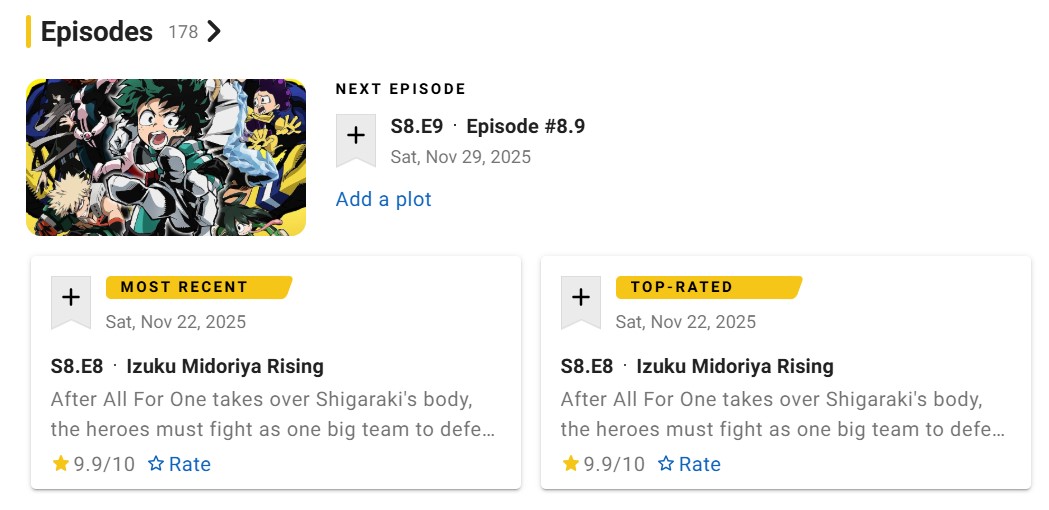Select the Most Recent badge label
The width and height of the screenshot is (1049, 510).
tap(184, 287)
